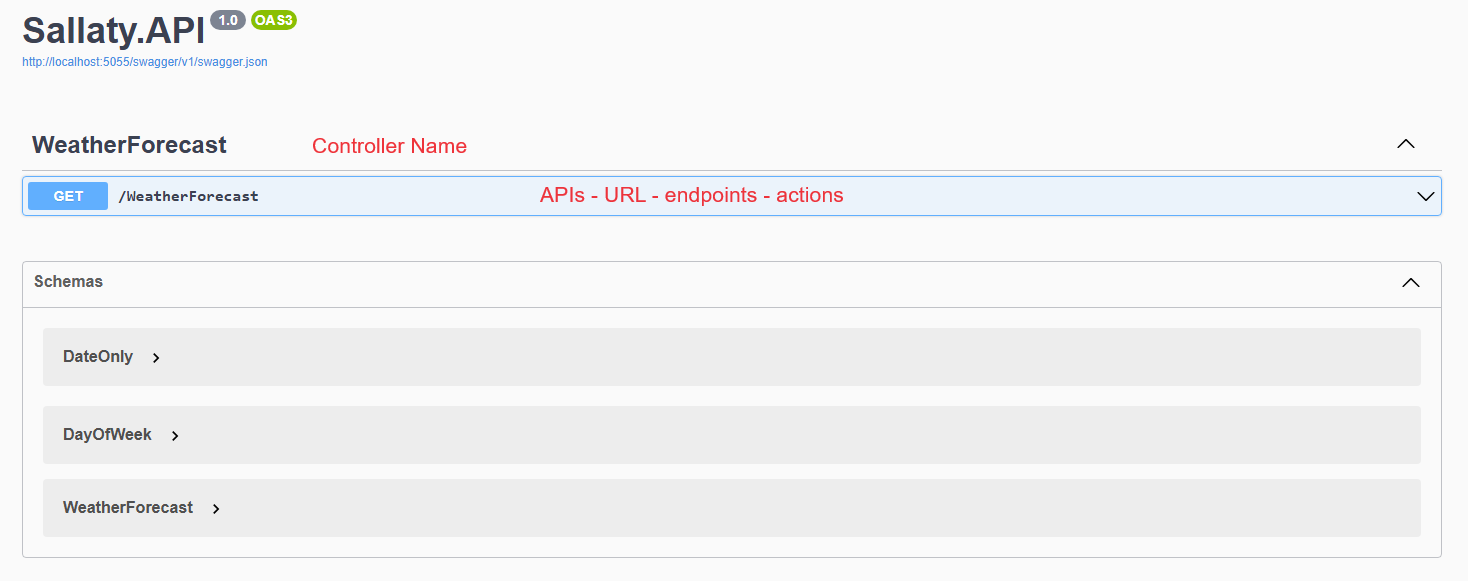Click the 1.0 version badge

coord(228,20)
